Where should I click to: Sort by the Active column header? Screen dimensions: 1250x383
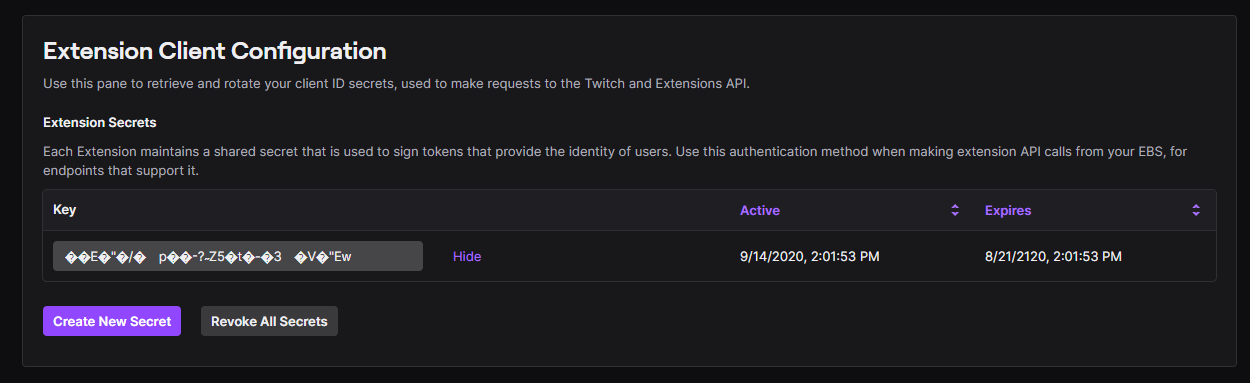coord(760,210)
